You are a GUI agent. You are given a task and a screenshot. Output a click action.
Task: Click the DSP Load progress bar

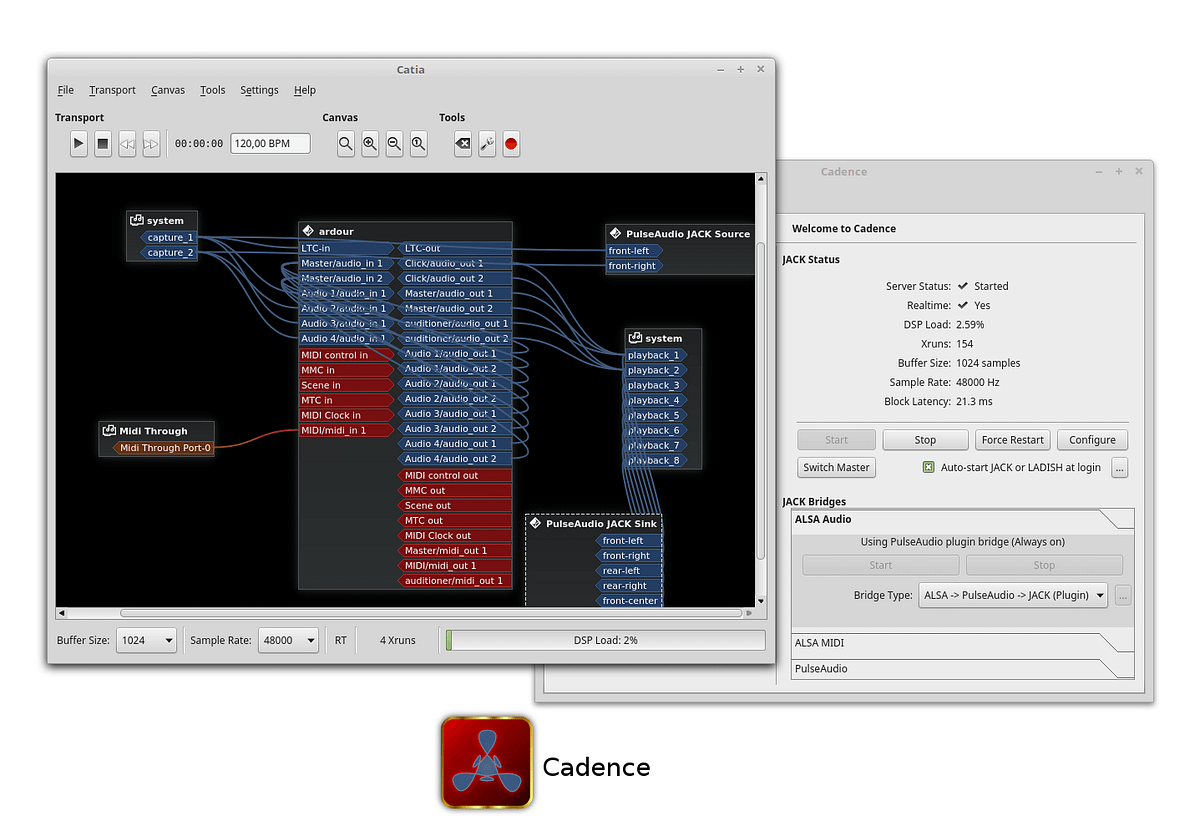[x=605, y=640]
